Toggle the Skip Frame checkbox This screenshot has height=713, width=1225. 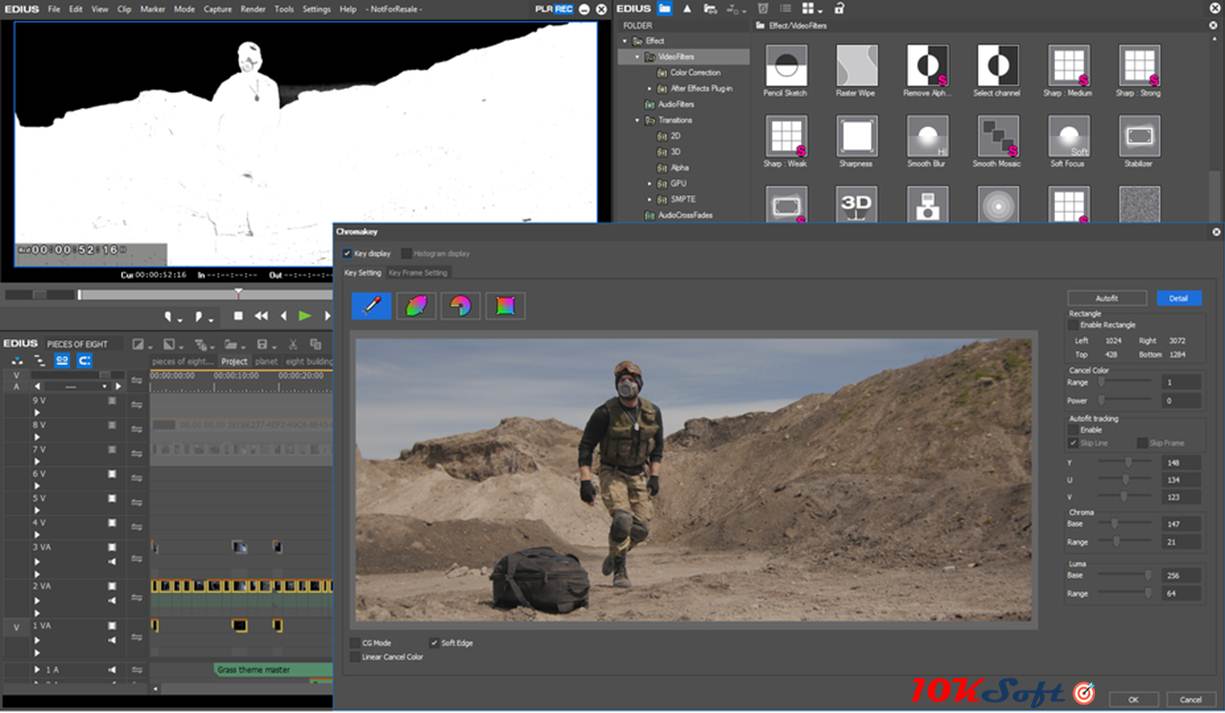tap(1142, 443)
